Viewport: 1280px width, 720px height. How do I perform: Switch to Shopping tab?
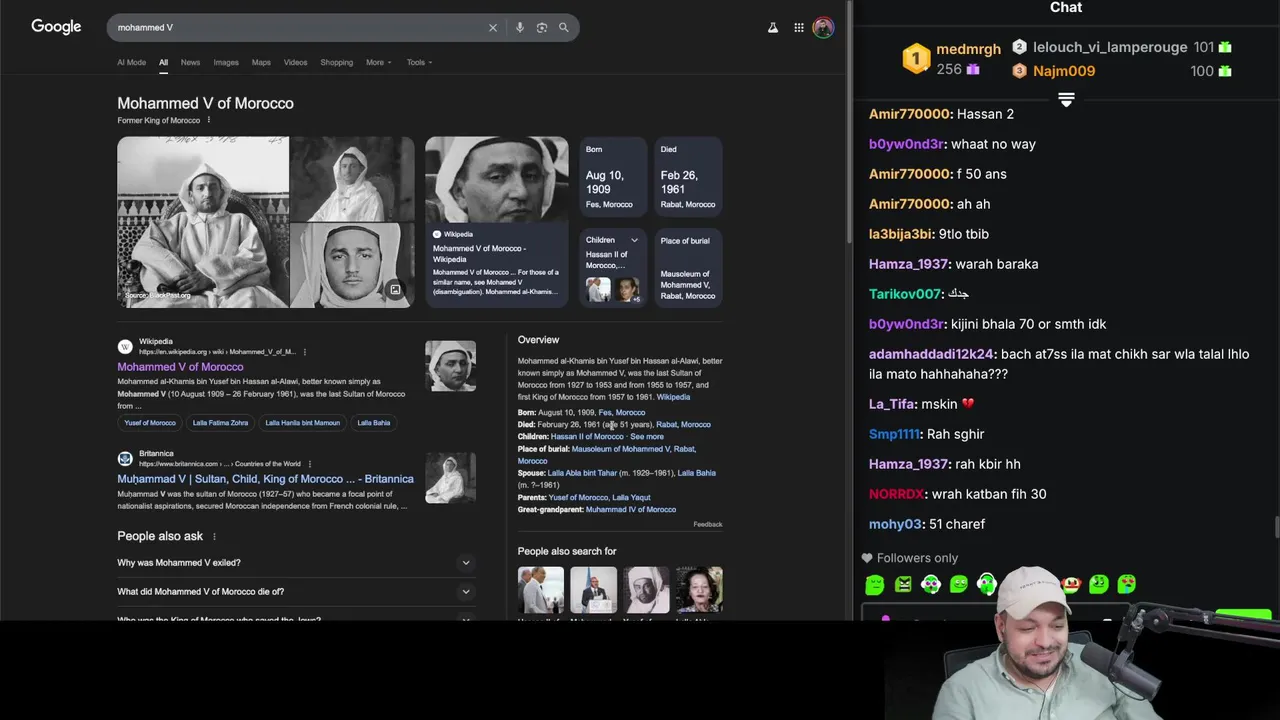tap(336, 62)
